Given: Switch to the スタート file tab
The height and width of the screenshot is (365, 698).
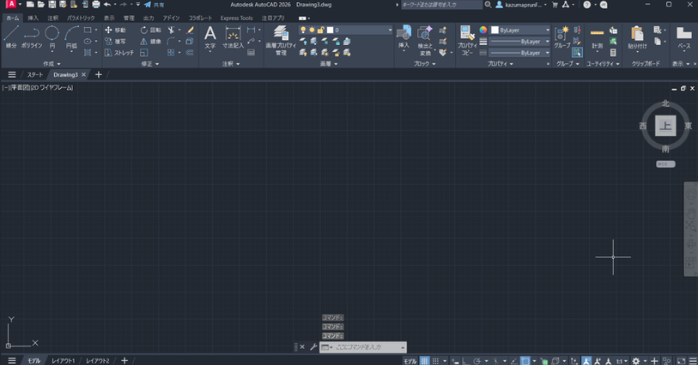Looking at the screenshot, I should (35, 74).
